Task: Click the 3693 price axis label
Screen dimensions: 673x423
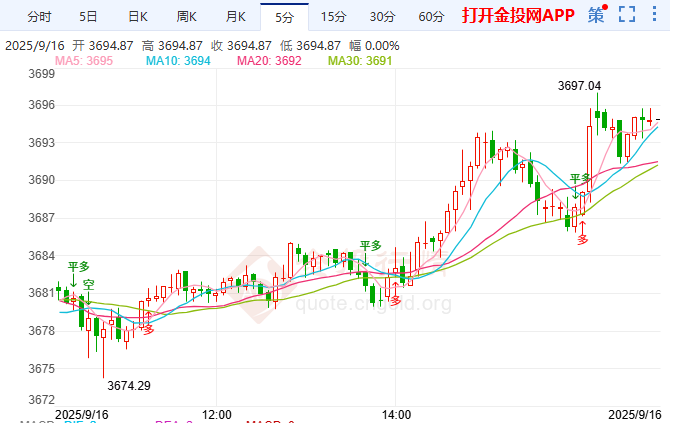Action: point(42,142)
